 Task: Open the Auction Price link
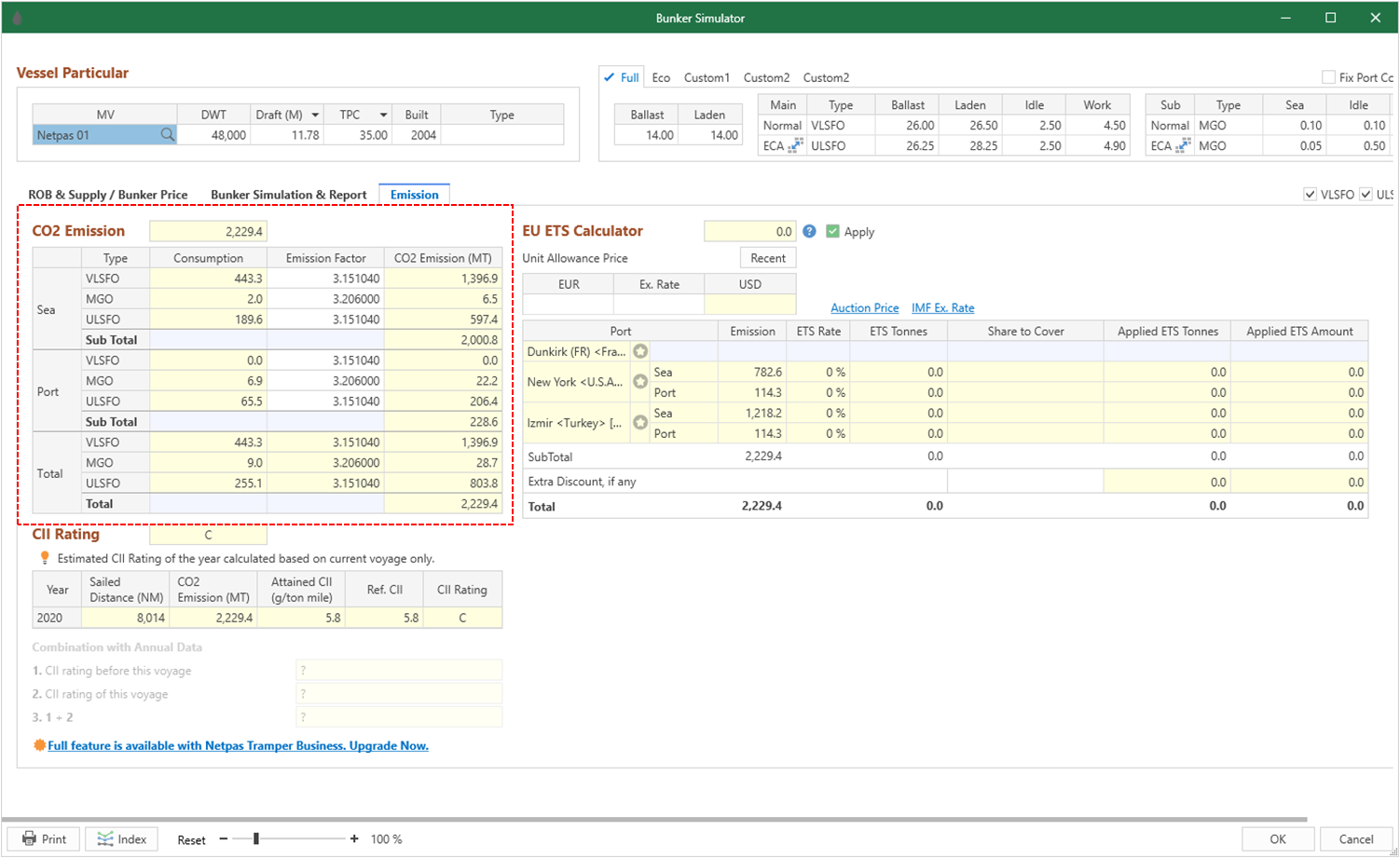(x=864, y=307)
